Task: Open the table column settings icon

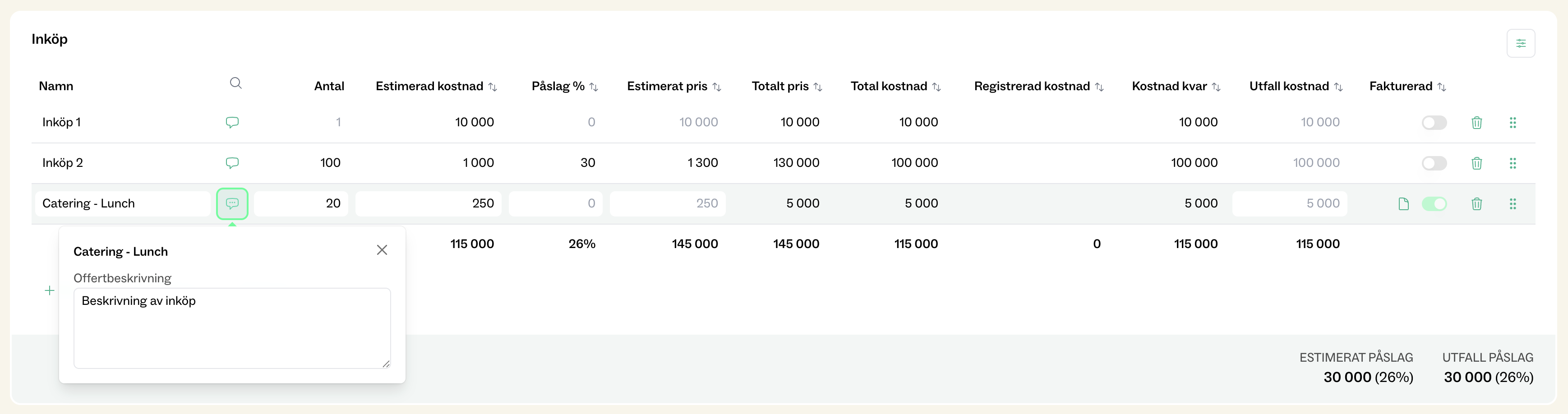Action: point(1520,43)
